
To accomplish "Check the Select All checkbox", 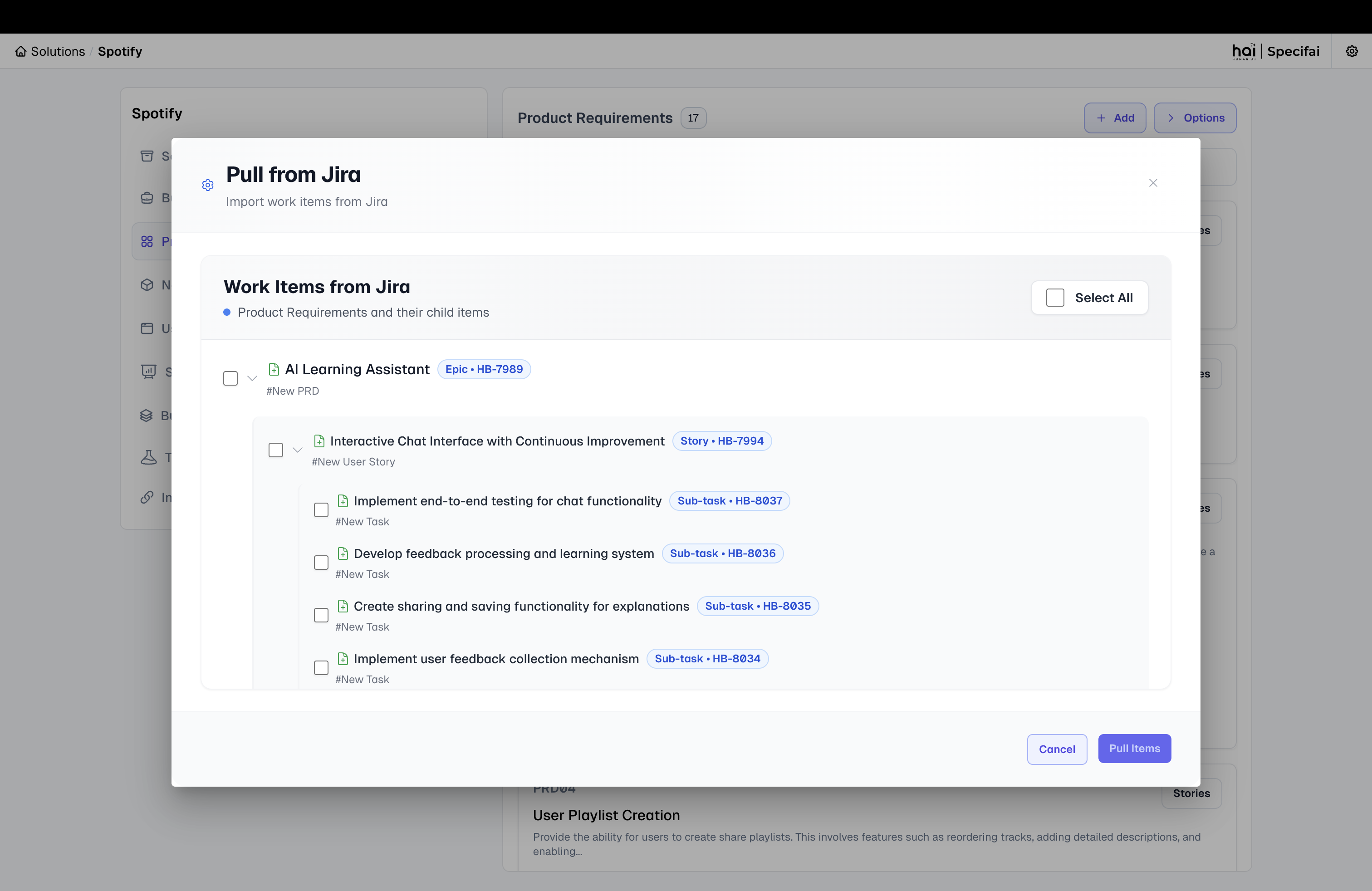I will 1055,298.
